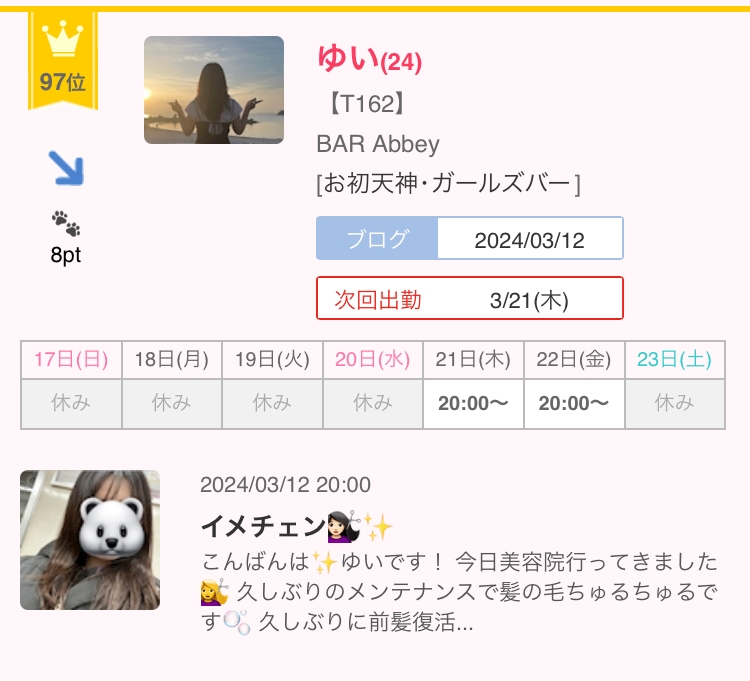Click the paw prints points icon
The image size is (750, 681).
(x=66, y=223)
